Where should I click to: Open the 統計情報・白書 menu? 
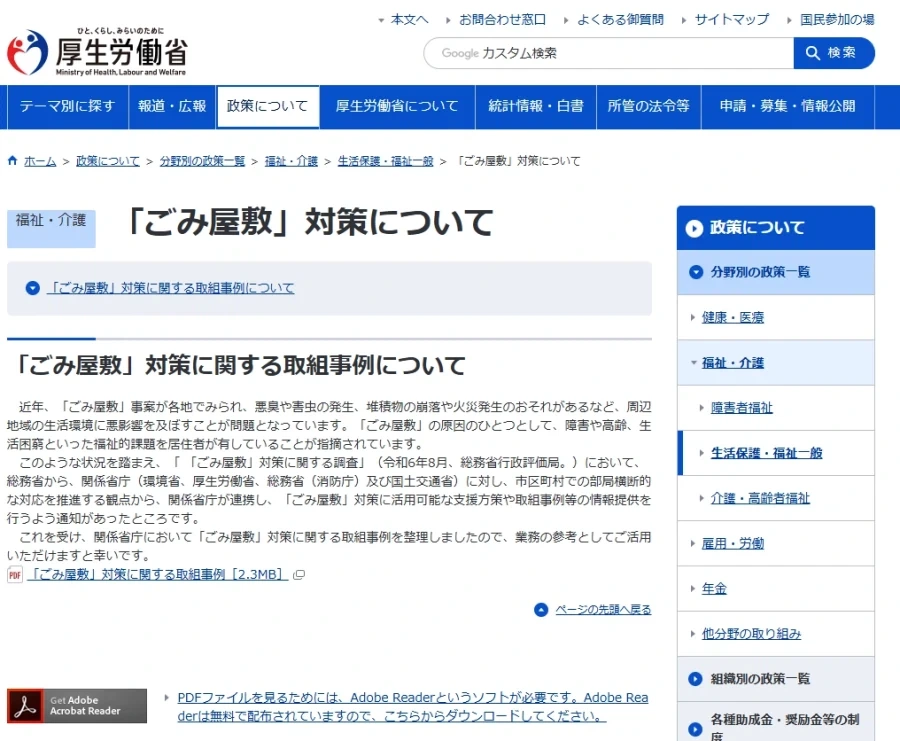pos(536,106)
